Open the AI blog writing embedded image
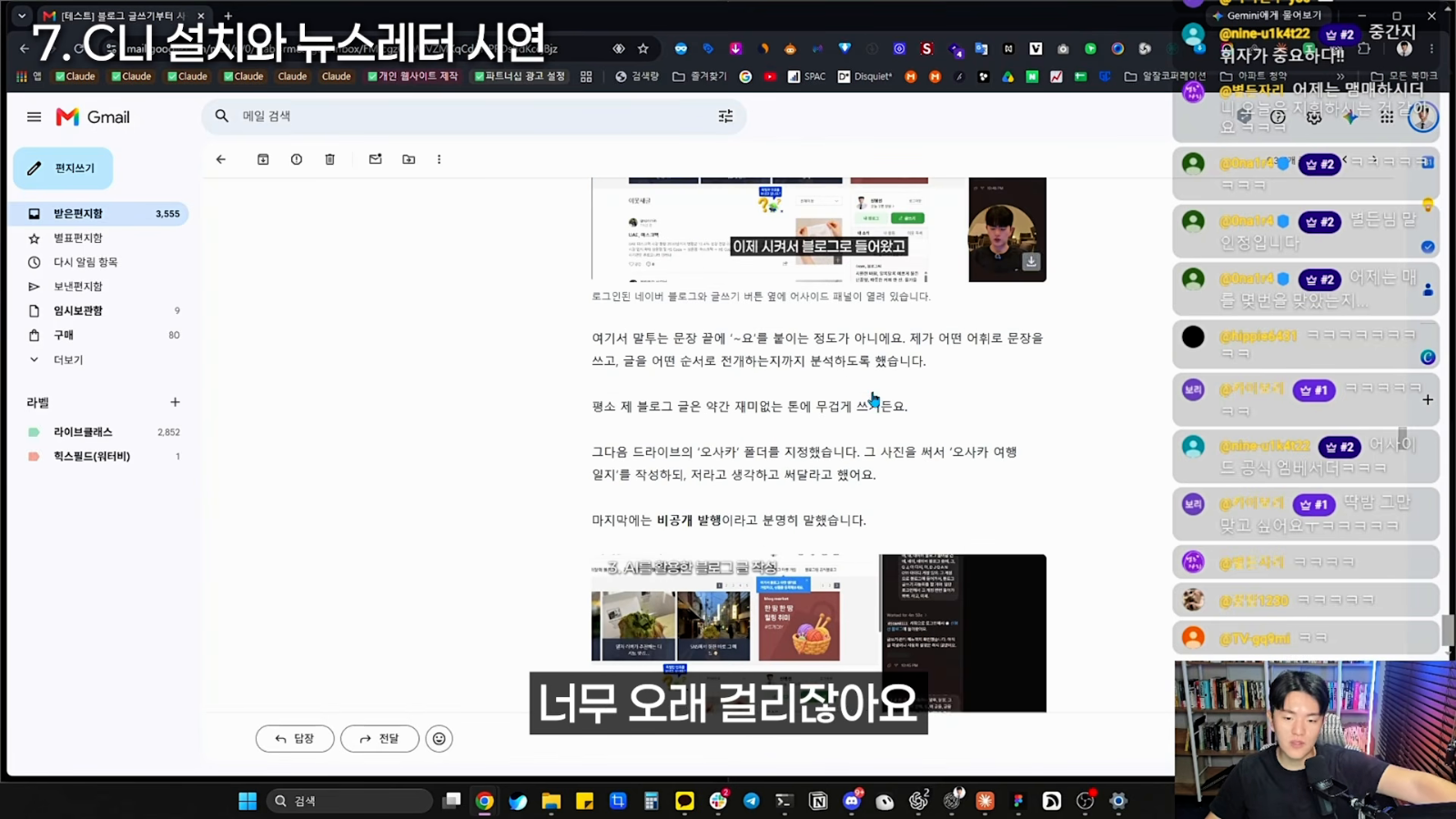 pyautogui.click(x=819, y=632)
